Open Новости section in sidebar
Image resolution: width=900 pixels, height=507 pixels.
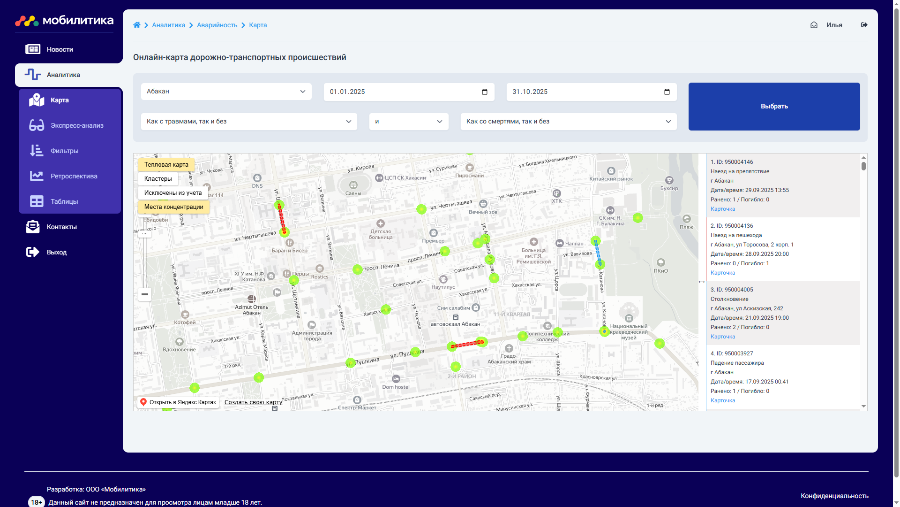(x=59, y=49)
